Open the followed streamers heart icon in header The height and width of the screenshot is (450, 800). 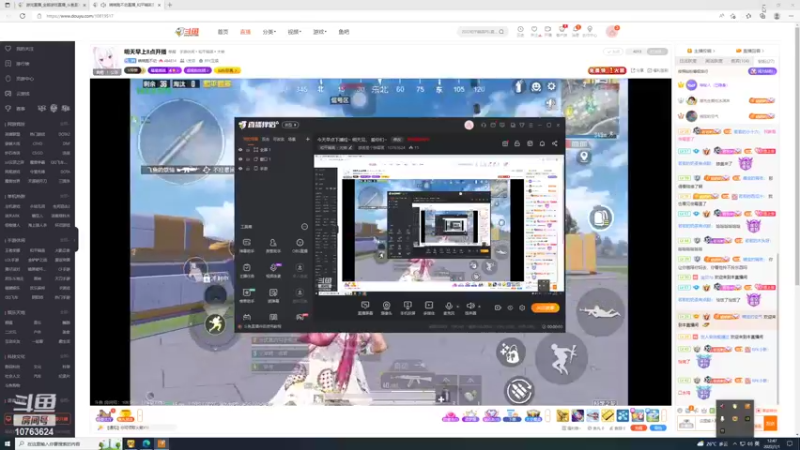pyautogui.click(x=534, y=30)
